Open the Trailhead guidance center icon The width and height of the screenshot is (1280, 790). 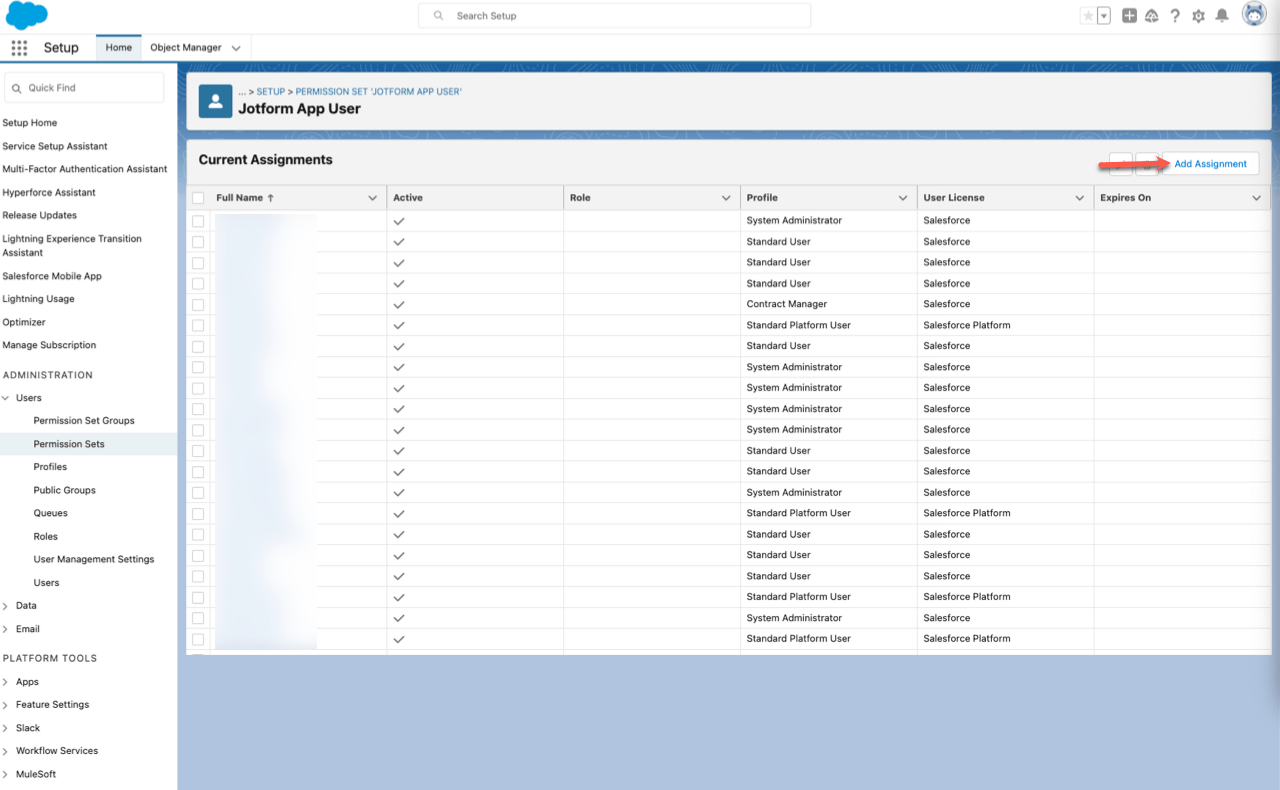tap(1152, 16)
